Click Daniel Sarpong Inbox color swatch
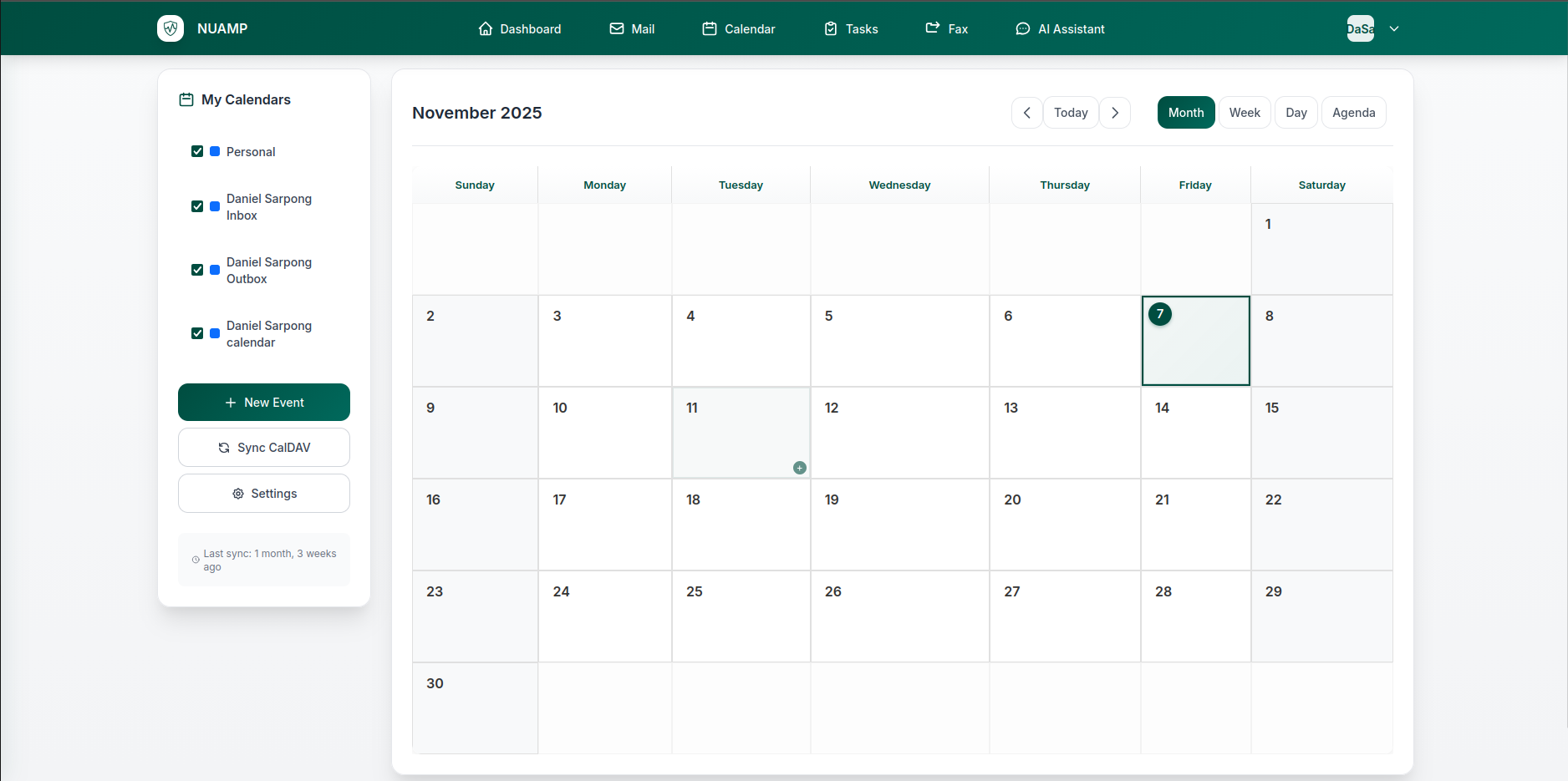1568x781 pixels. [x=215, y=206]
